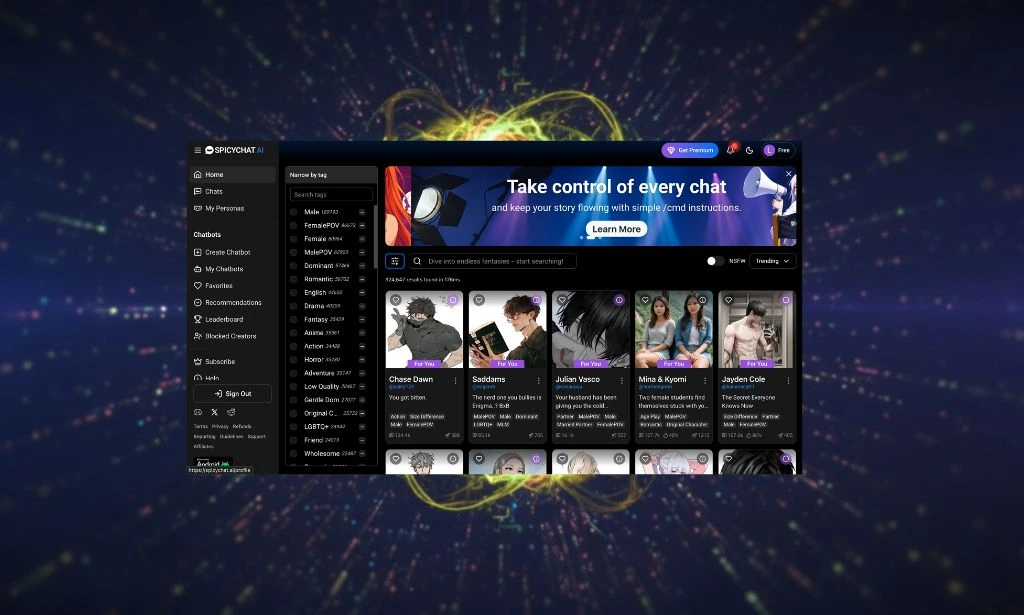Switch theme with the moon icon

pos(749,150)
